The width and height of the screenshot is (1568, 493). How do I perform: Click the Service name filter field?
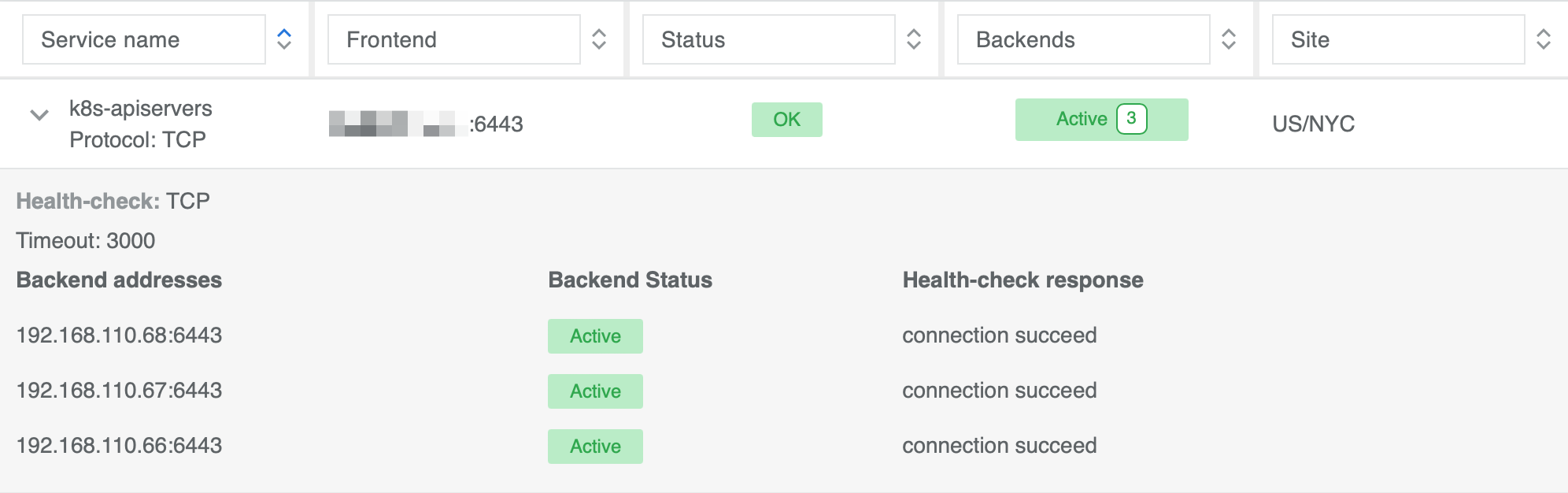click(144, 39)
